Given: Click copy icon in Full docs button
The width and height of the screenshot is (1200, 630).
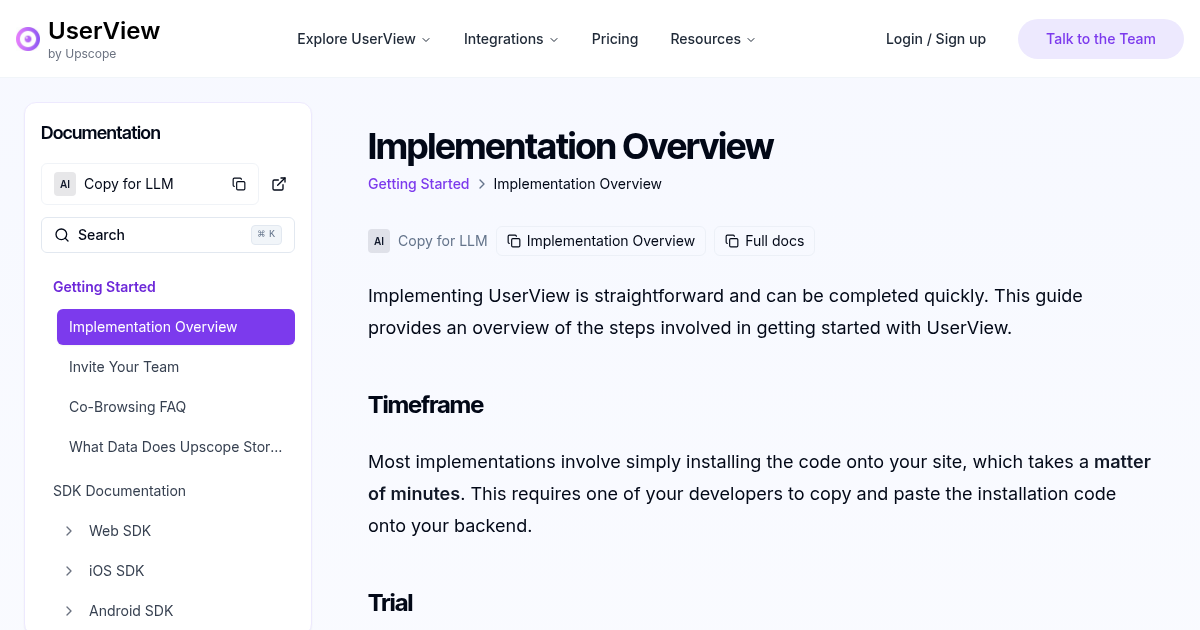Looking at the screenshot, I should point(732,241).
